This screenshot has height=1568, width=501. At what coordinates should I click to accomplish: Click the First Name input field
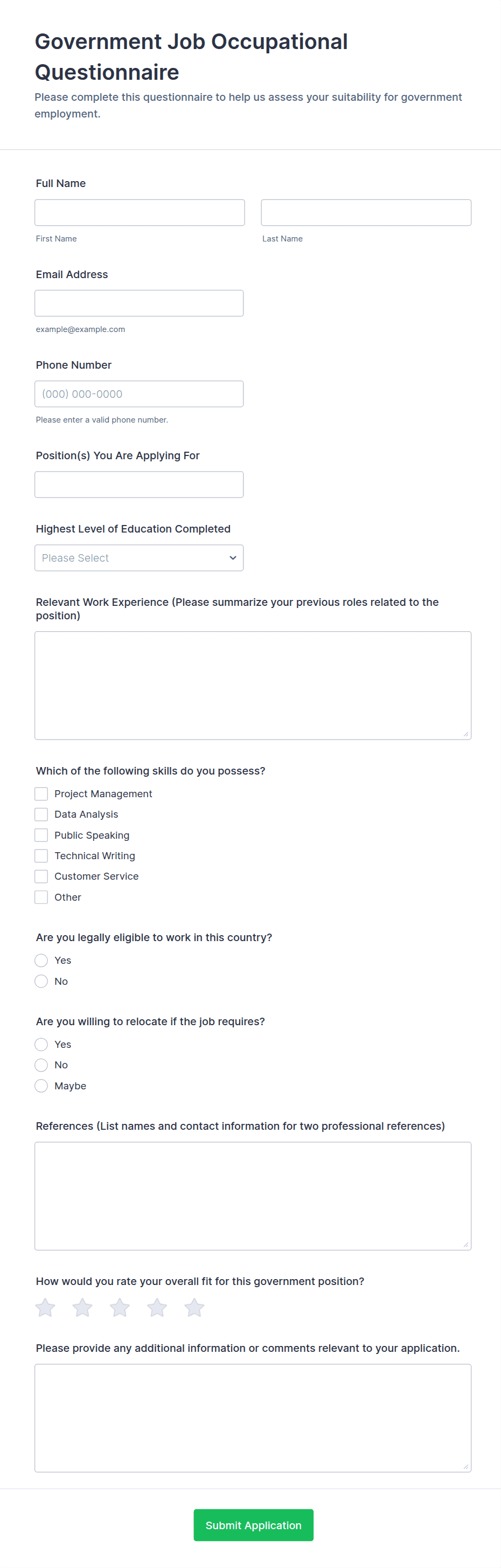[140, 213]
